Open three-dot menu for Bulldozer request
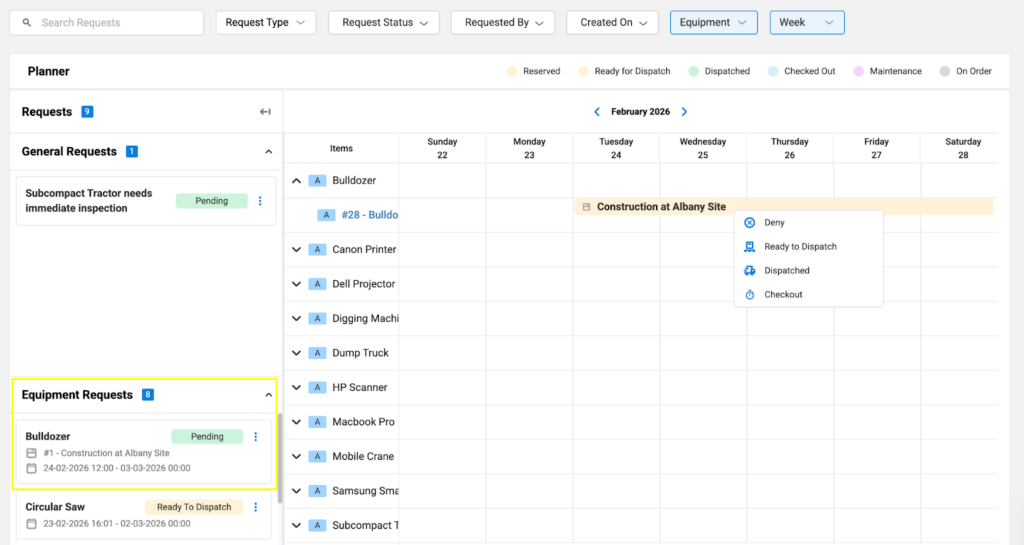 coord(256,437)
